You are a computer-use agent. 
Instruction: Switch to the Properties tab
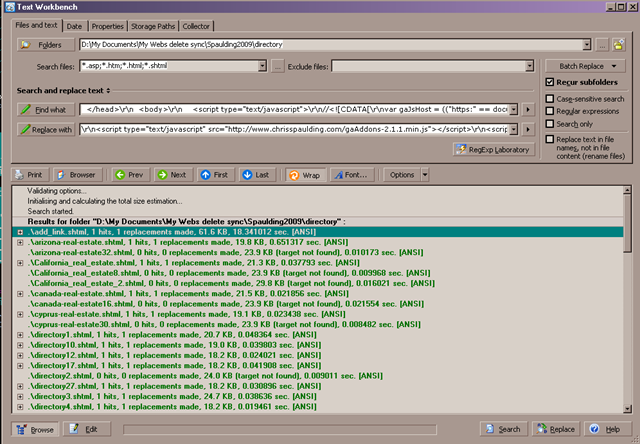click(107, 26)
